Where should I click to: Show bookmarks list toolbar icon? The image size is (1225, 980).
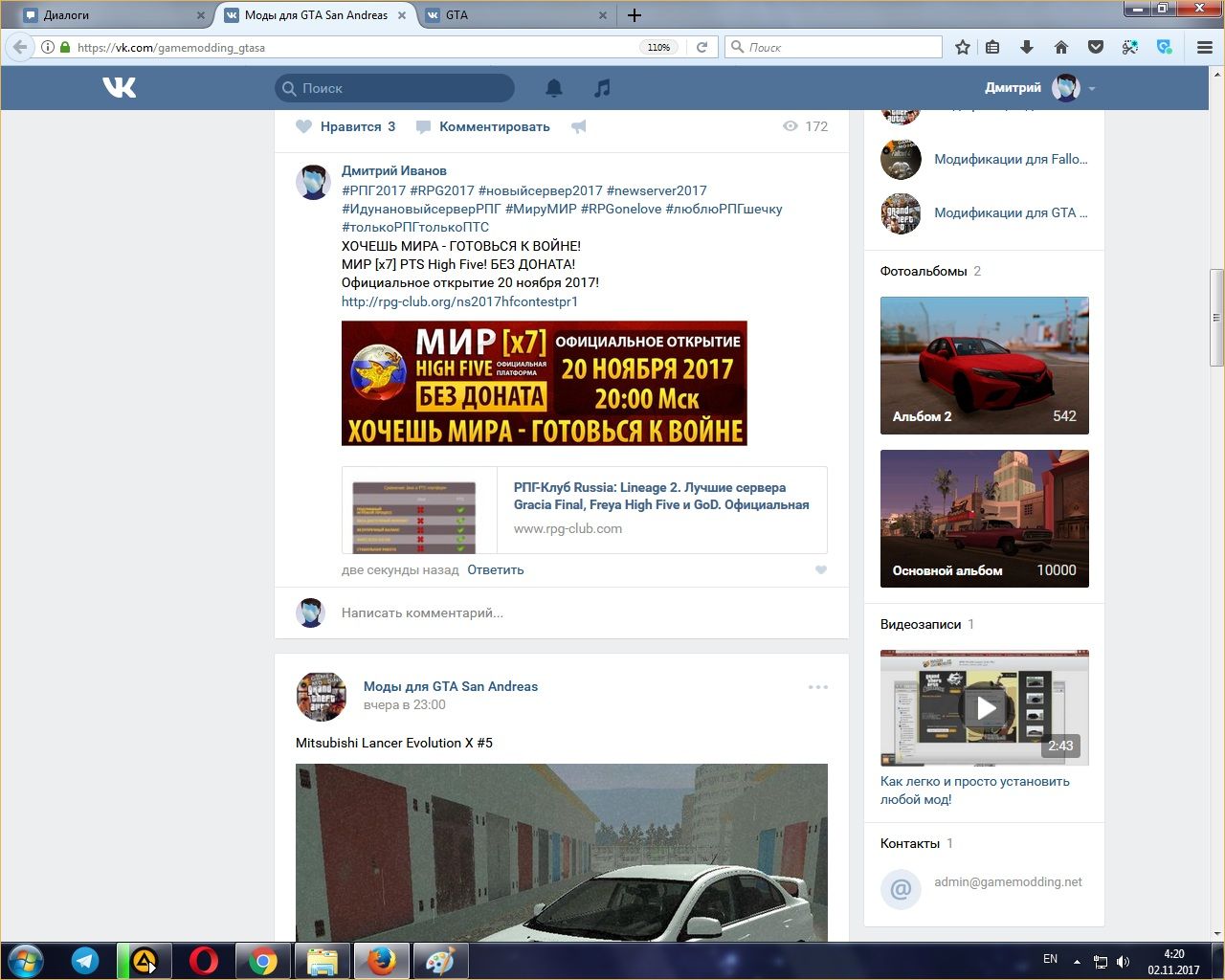pos(992,47)
